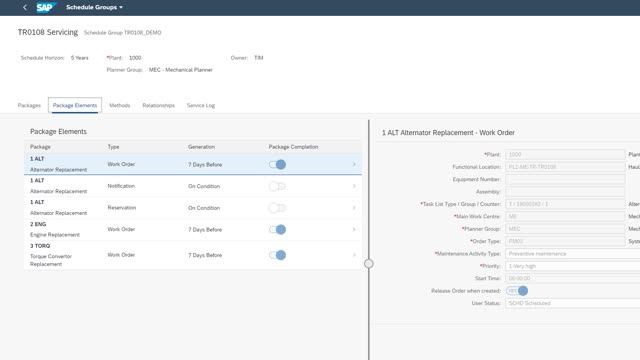640x360 pixels.
Task: Select the Package Elements tab
Action: (x=75, y=105)
